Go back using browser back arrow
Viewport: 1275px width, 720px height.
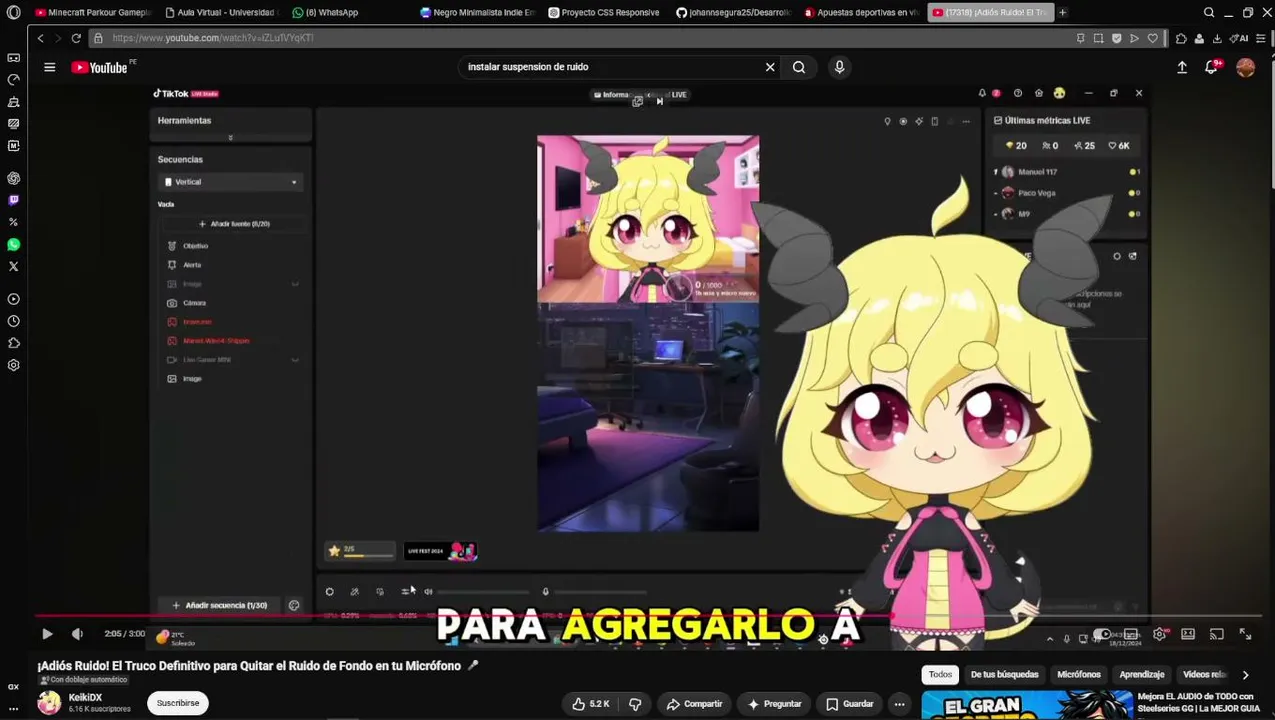[40, 38]
